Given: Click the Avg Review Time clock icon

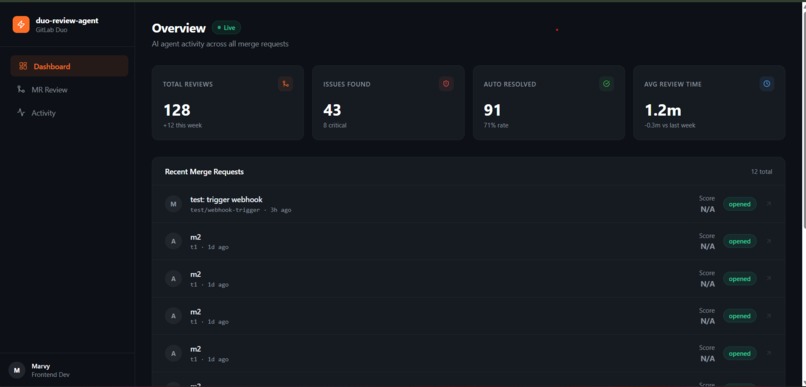Looking at the screenshot, I should (x=767, y=84).
